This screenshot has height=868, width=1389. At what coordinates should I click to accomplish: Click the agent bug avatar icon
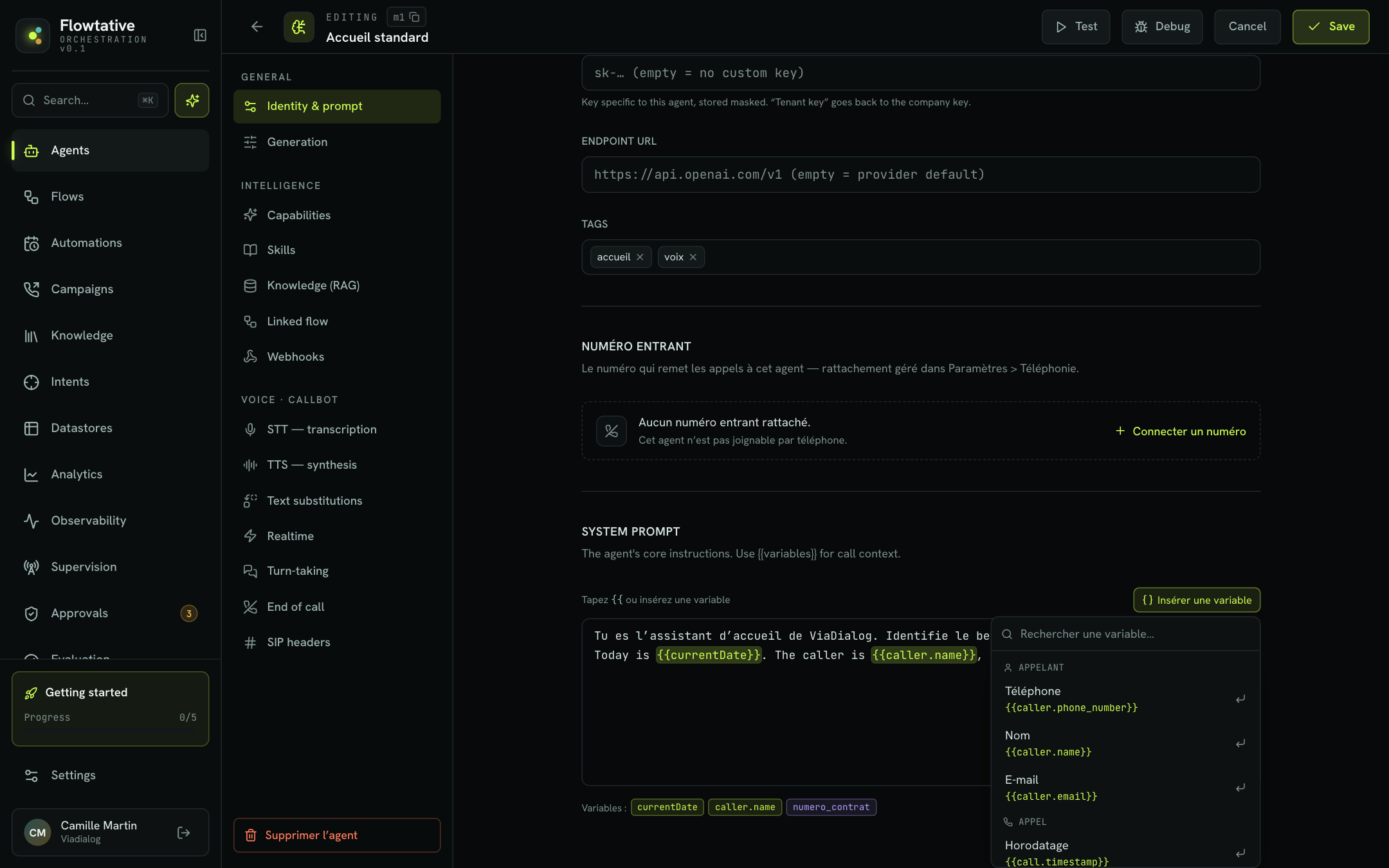tap(299, 27)
